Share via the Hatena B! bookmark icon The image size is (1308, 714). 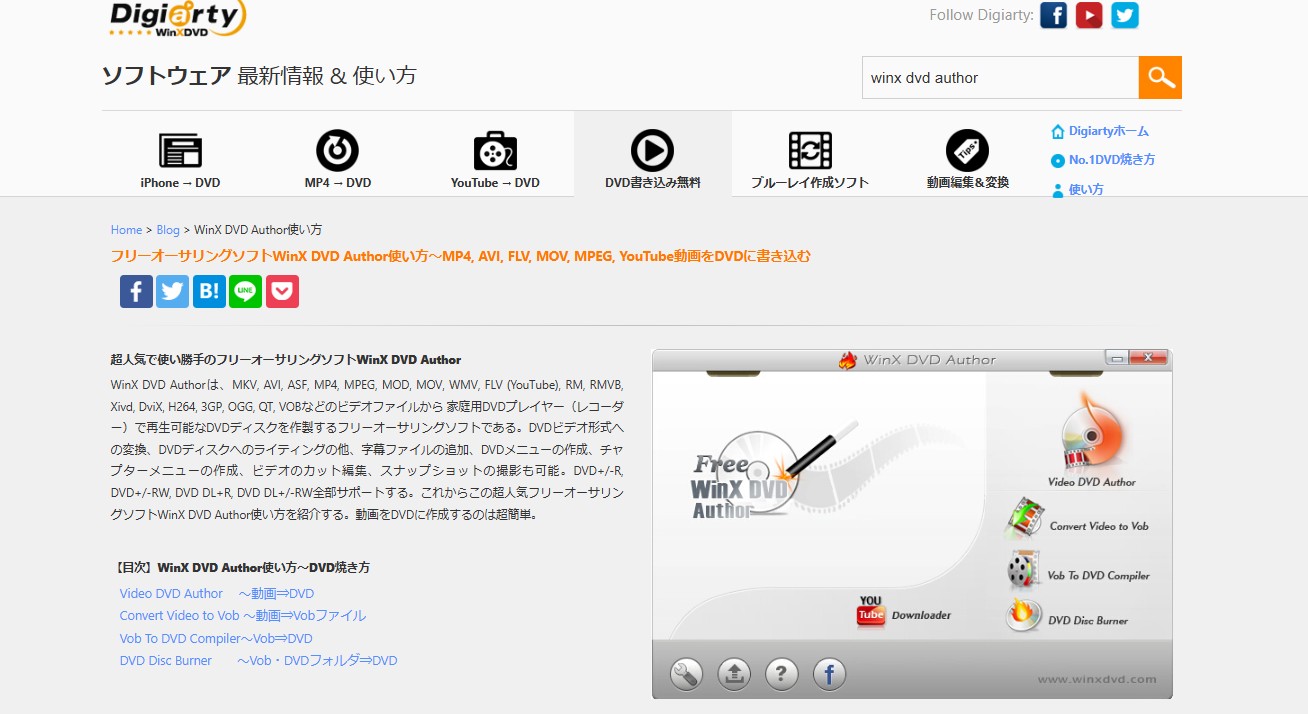(x=209, y=291)
